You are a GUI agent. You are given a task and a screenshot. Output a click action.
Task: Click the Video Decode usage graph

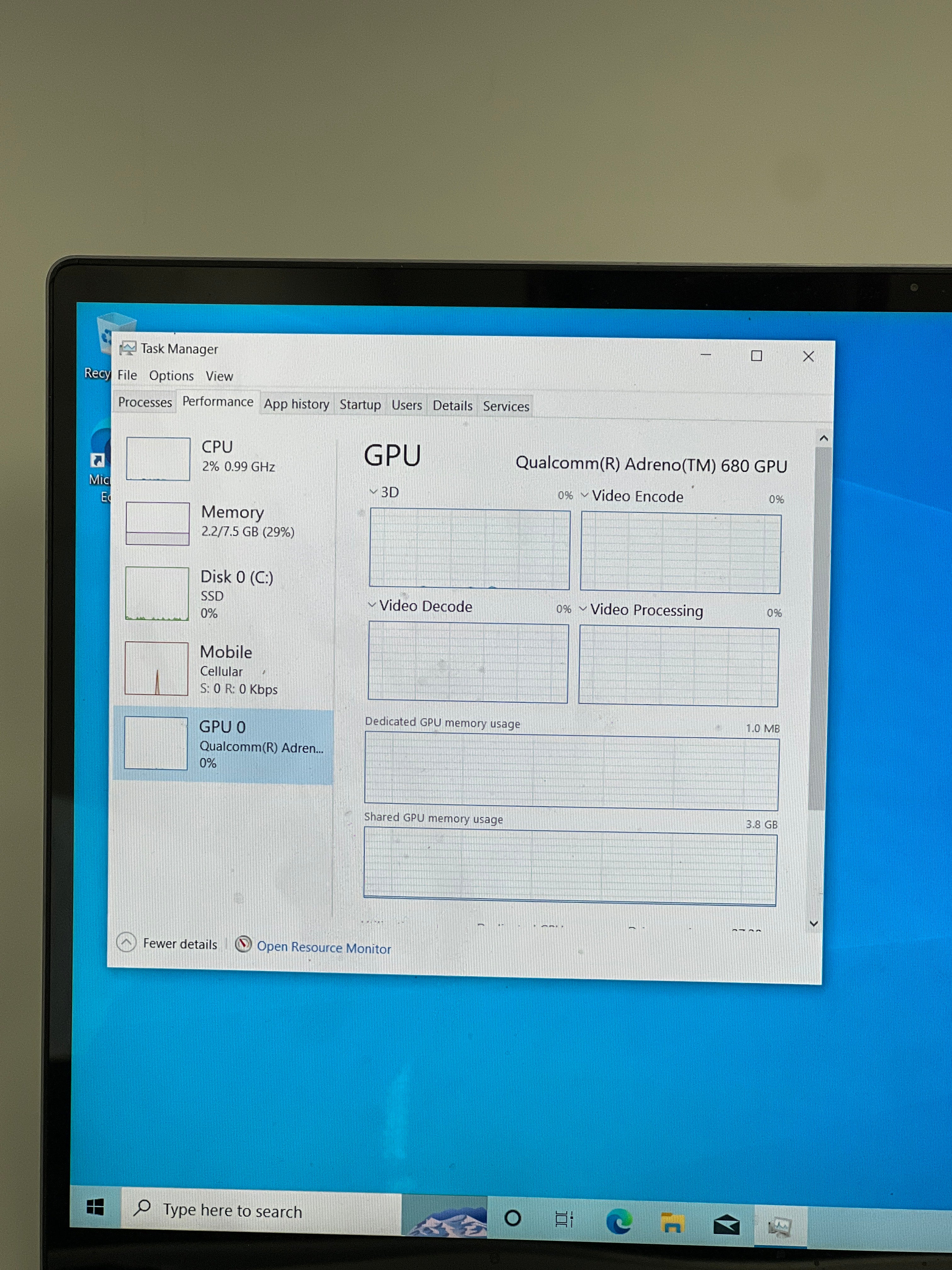(468, 662)
